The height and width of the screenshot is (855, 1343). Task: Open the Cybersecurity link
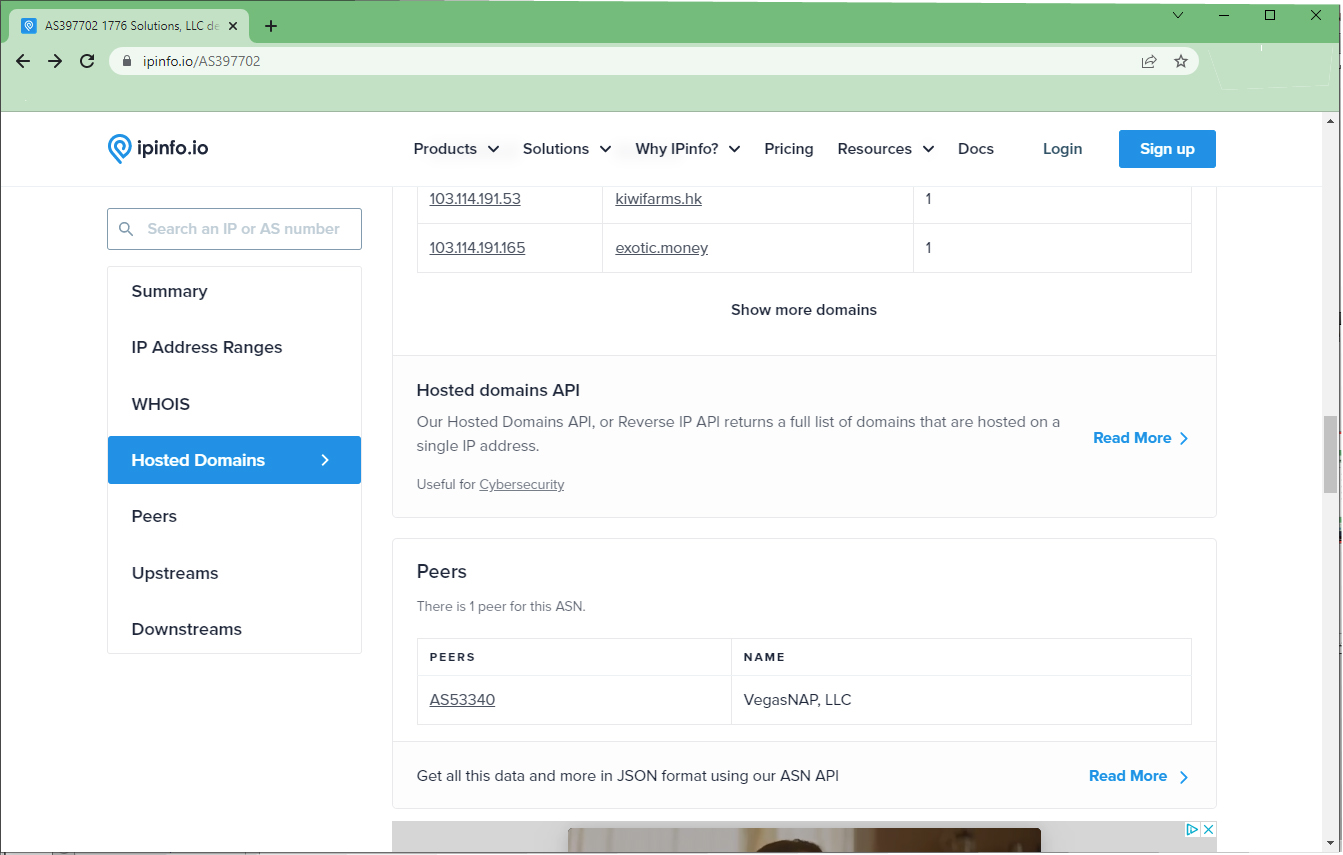[x=521, y=485]
